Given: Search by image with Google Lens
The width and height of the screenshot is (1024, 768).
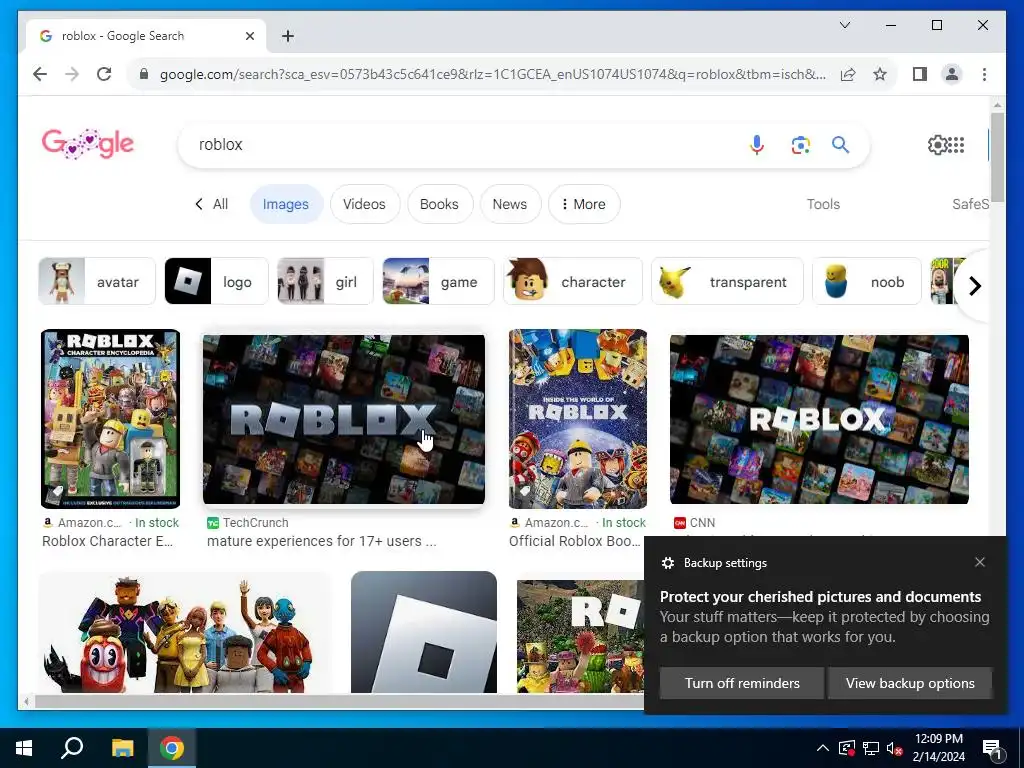Looking at the screenshot, I should (x=801, y=144).
